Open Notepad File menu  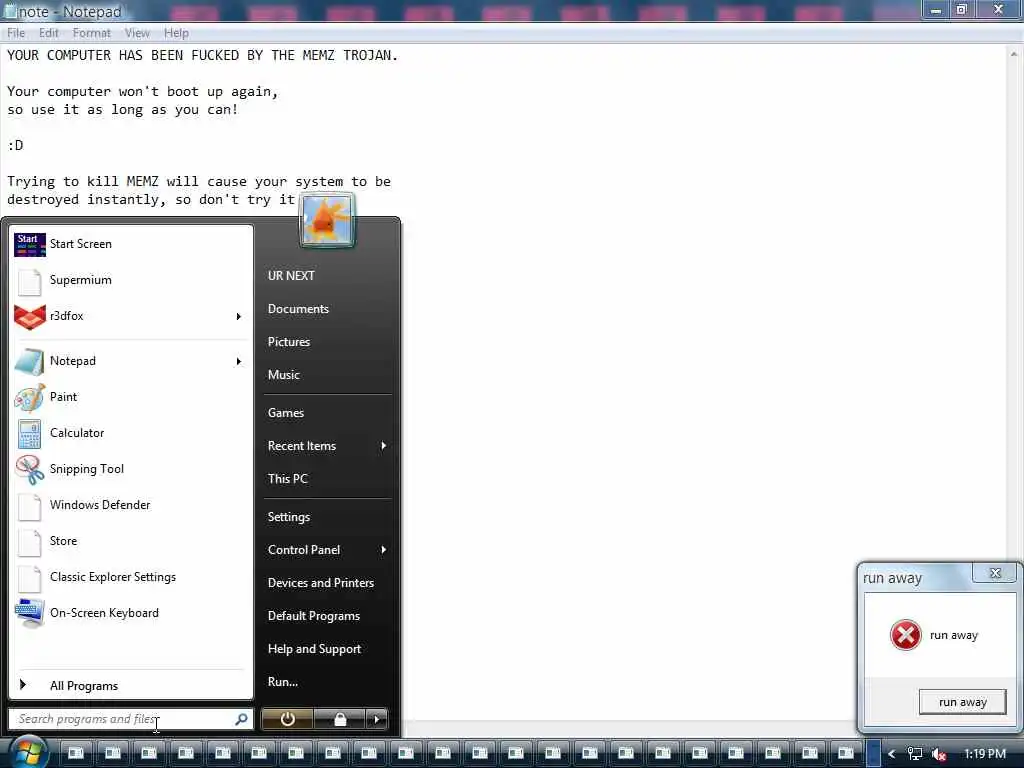click(16, 33)
